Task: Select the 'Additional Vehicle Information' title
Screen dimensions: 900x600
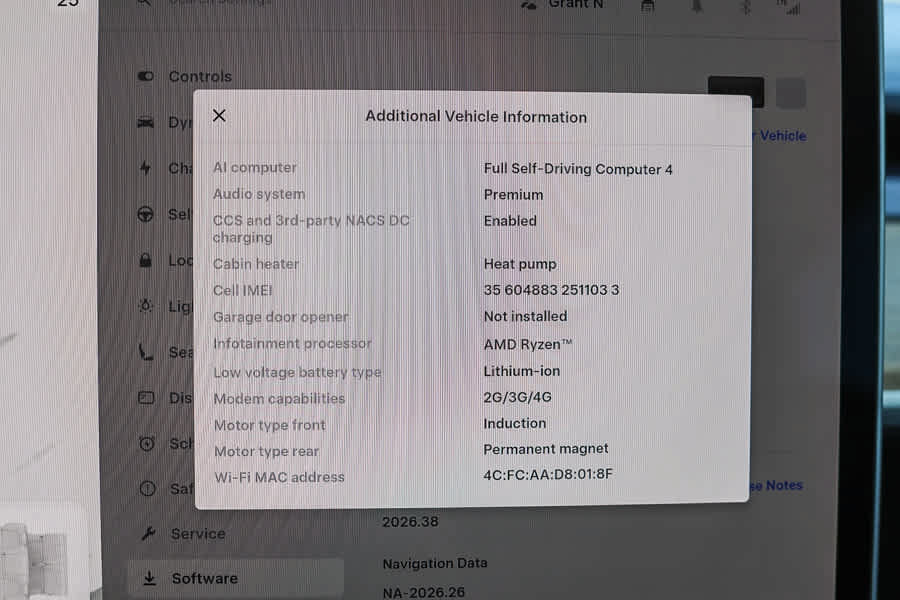Action: 476,117
